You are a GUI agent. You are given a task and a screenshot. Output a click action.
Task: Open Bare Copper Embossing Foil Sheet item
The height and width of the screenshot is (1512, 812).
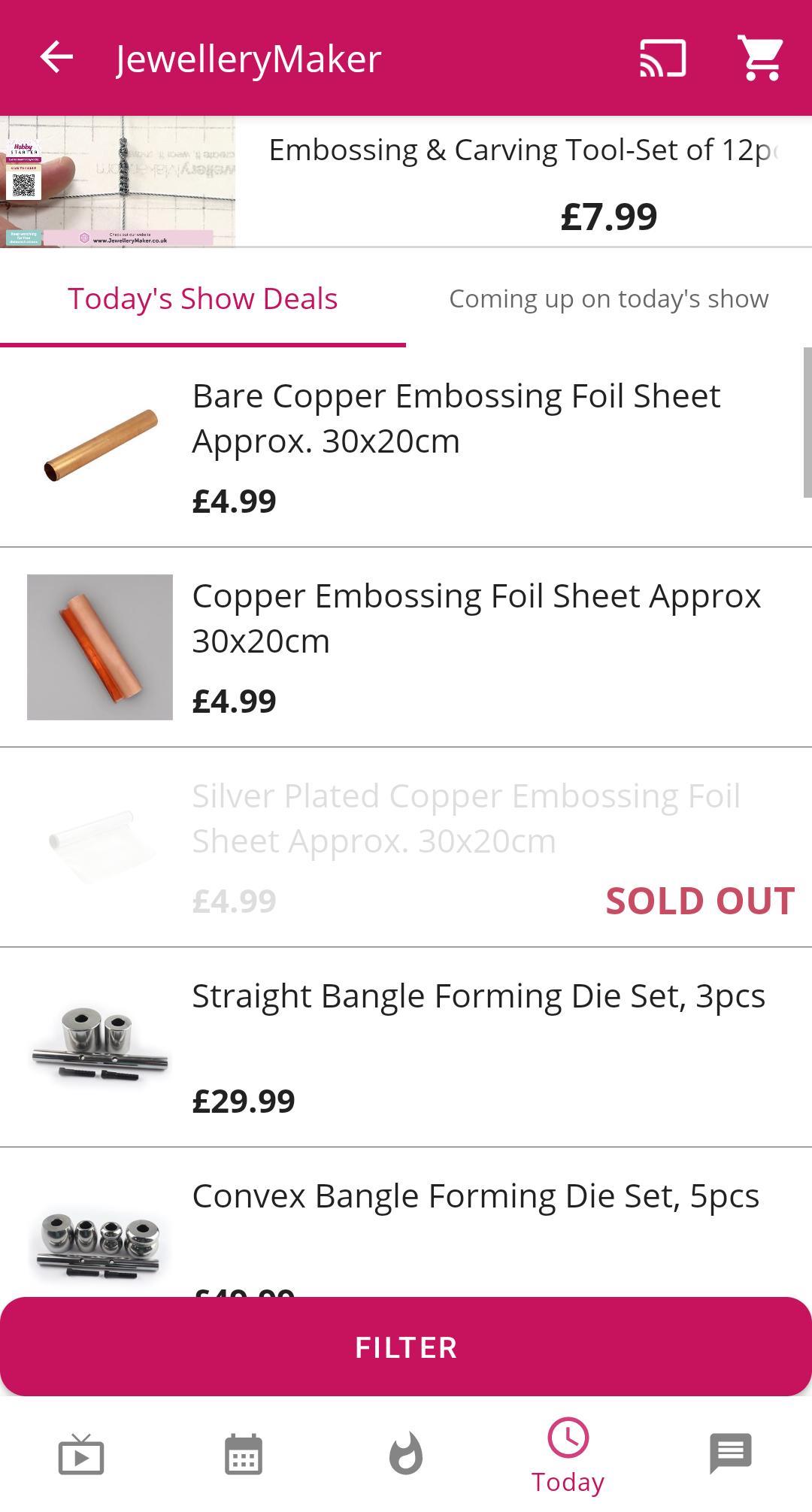click(406, 447)
